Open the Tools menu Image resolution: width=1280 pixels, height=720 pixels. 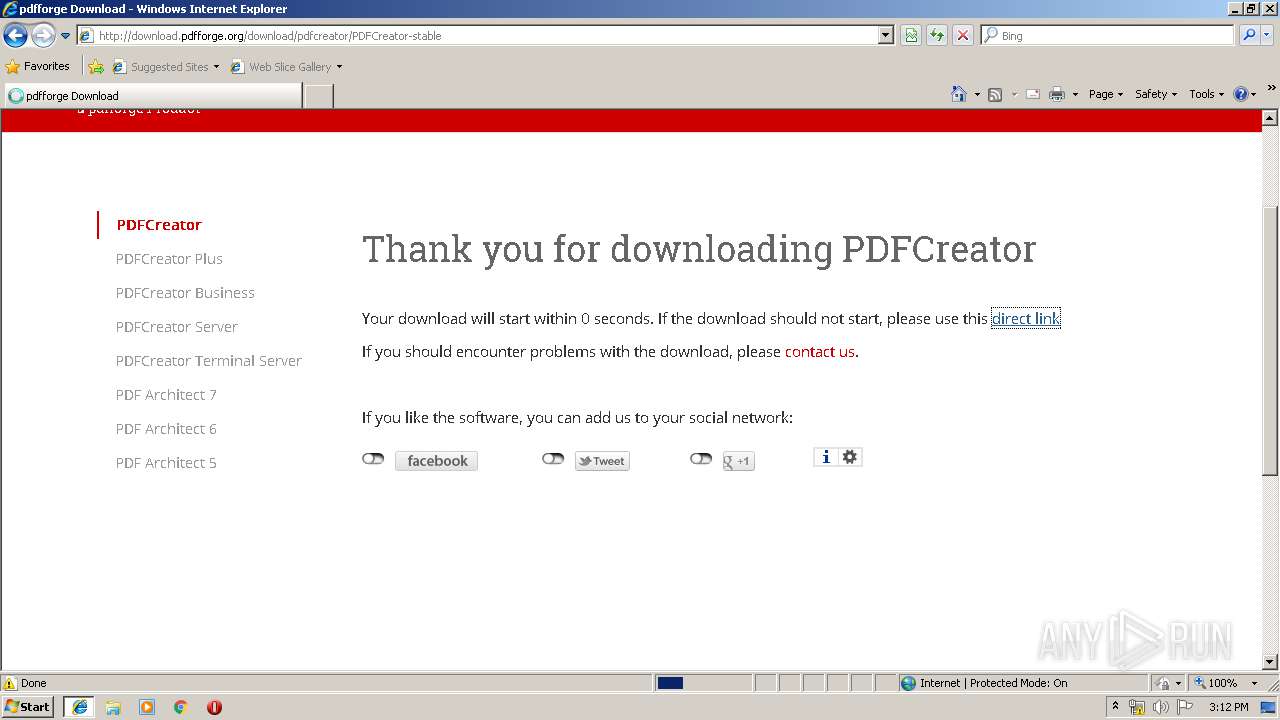pos(1206,94)
